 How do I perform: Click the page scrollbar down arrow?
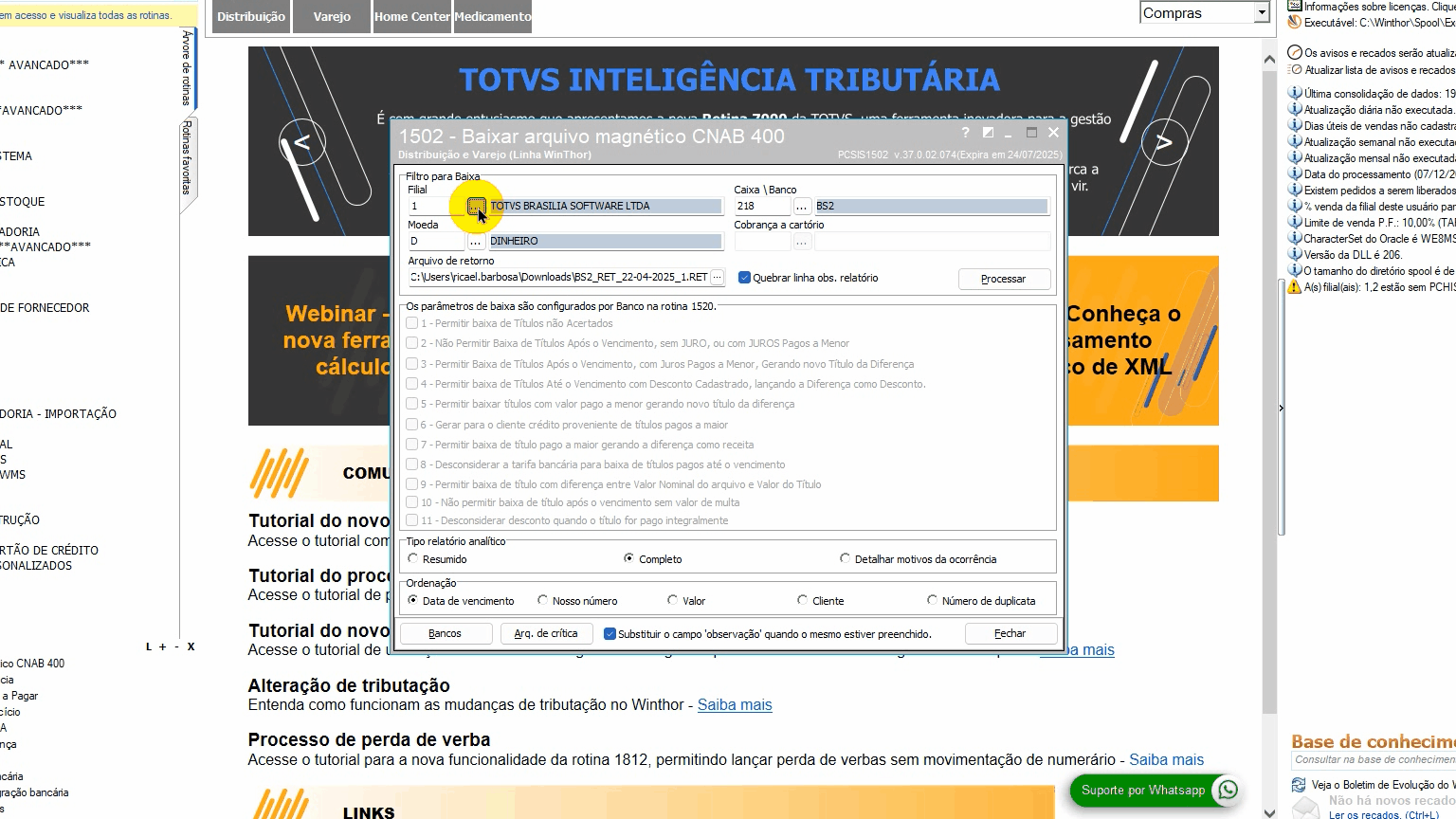pyautogui.click(x=1270, y=811)
